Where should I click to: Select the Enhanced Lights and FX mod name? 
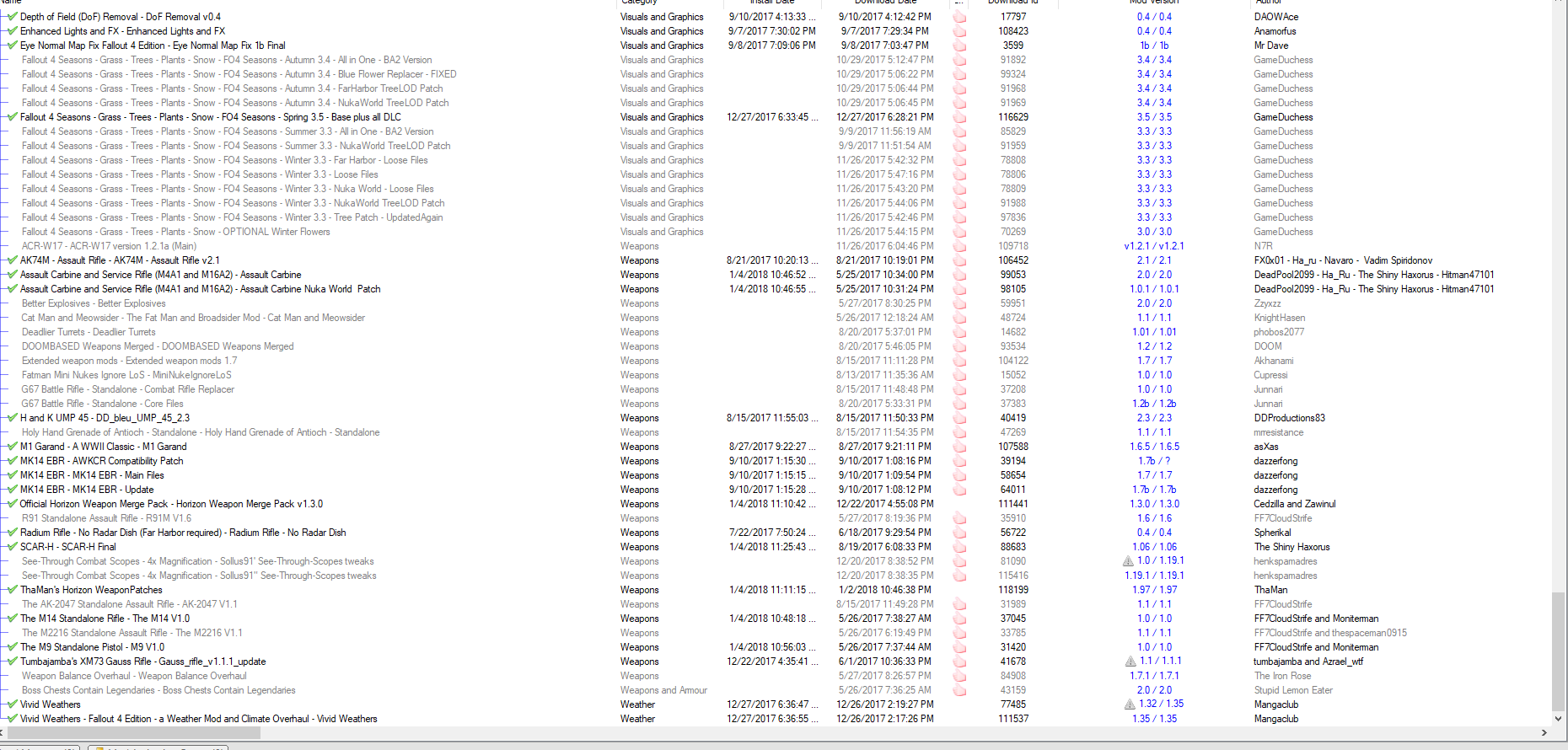click(122, 31)
